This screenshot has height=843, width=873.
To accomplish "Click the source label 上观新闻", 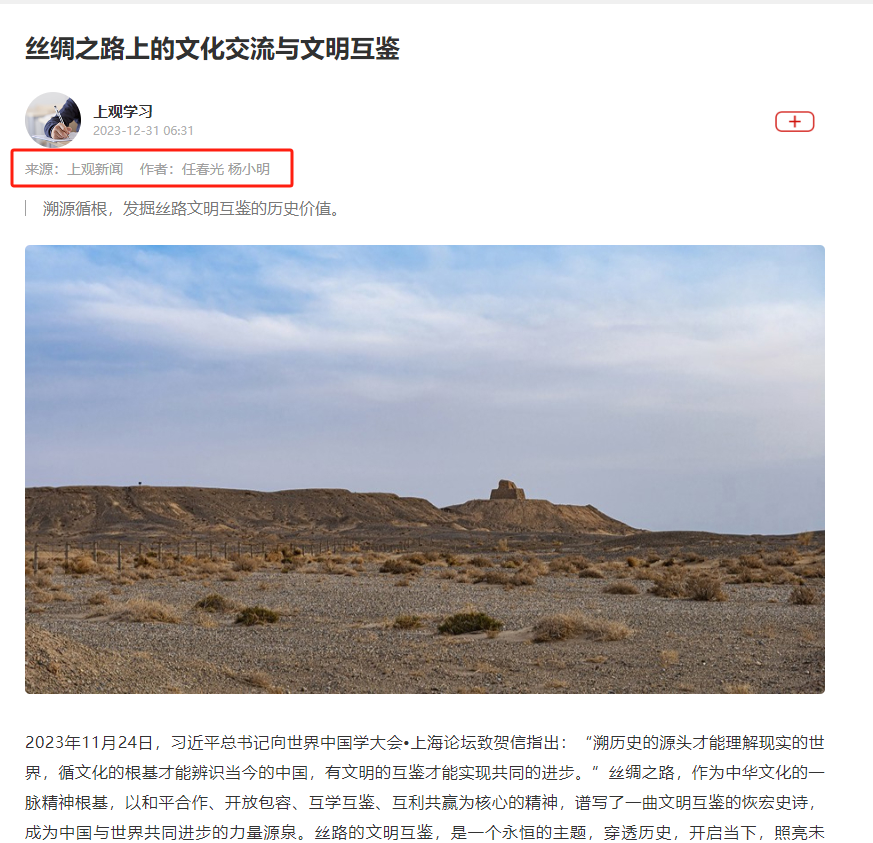I will 95,169.
